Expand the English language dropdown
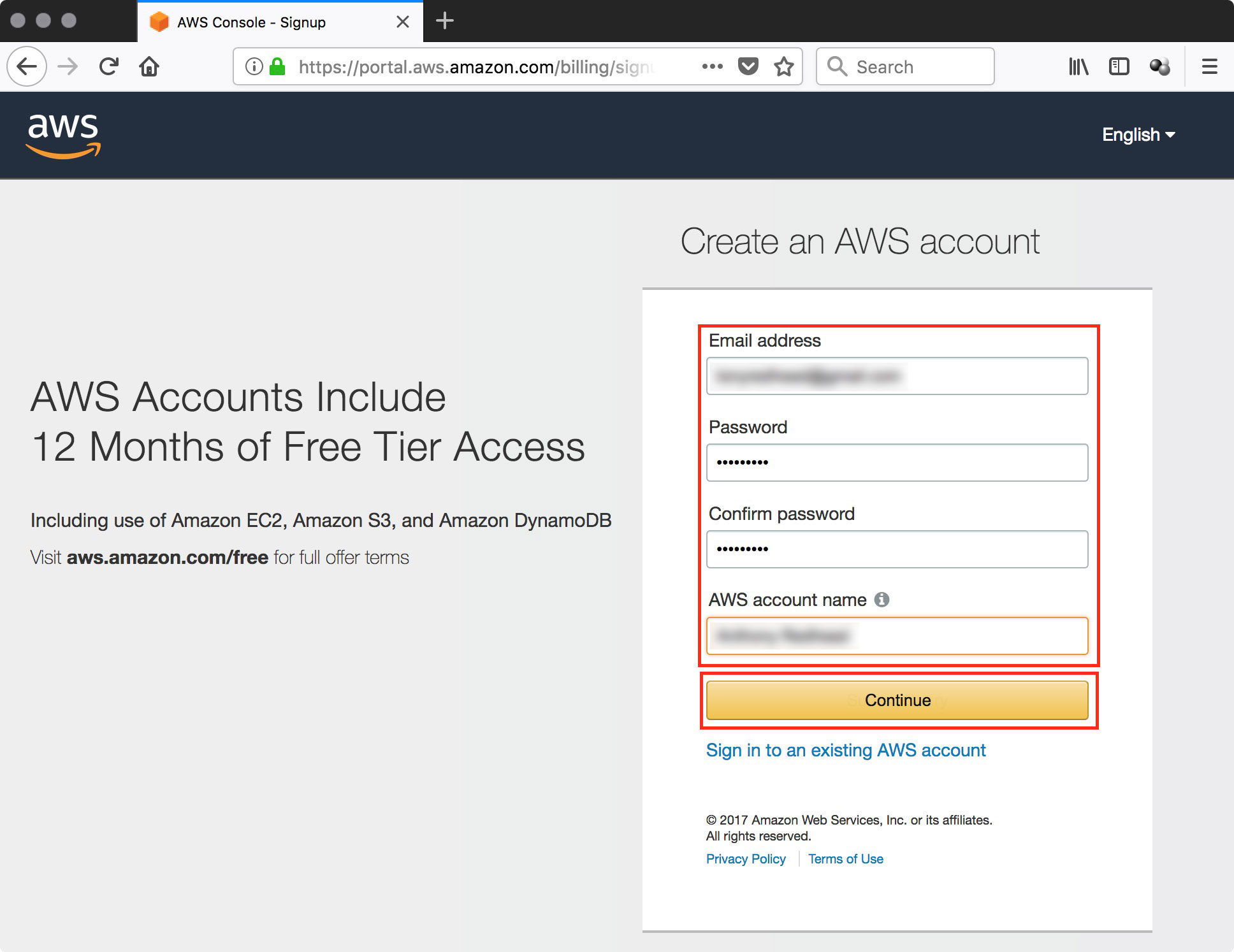Screen dimensions: 1234x952 (1138, 135)
